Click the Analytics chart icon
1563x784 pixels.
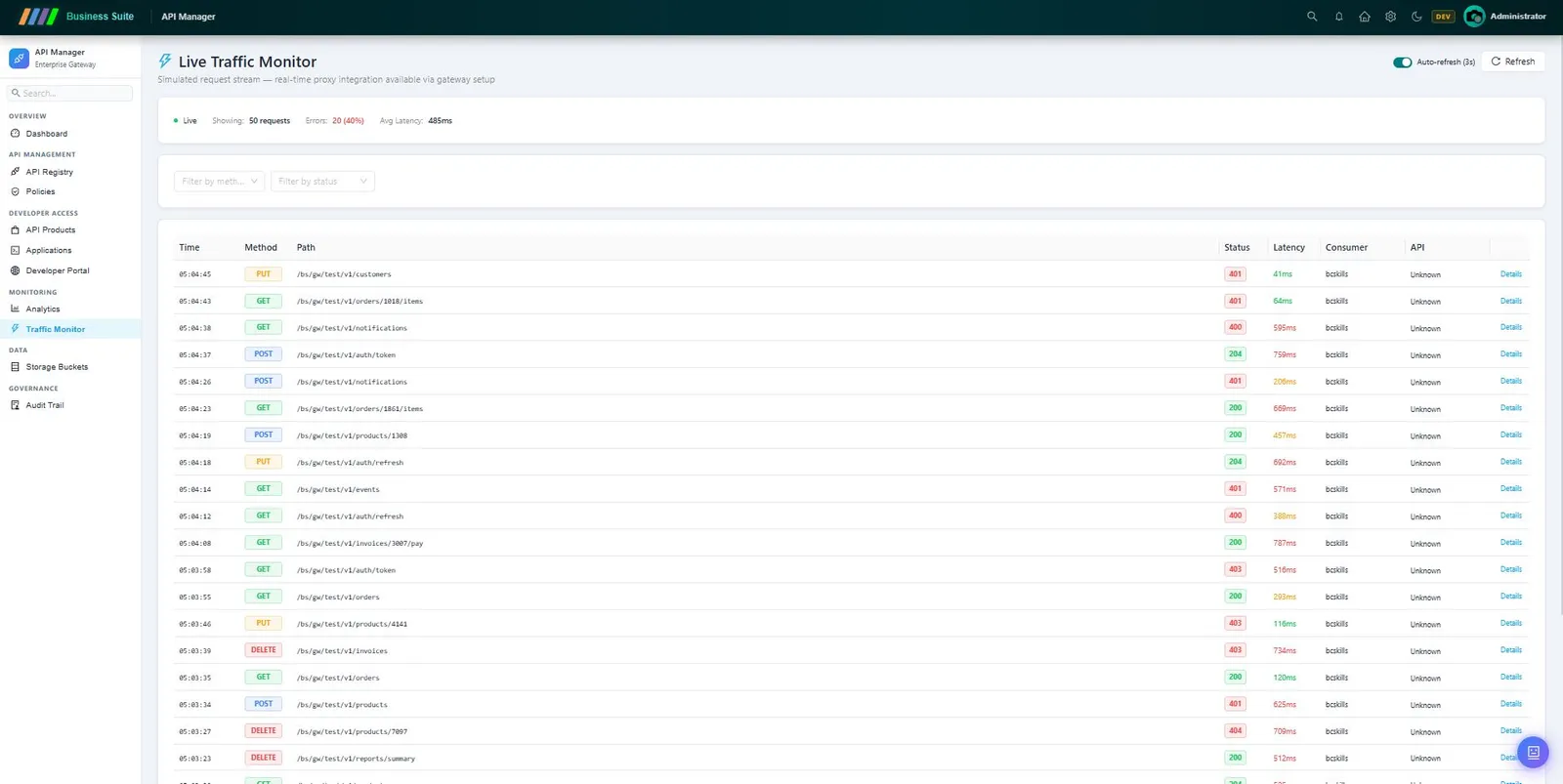15,309
